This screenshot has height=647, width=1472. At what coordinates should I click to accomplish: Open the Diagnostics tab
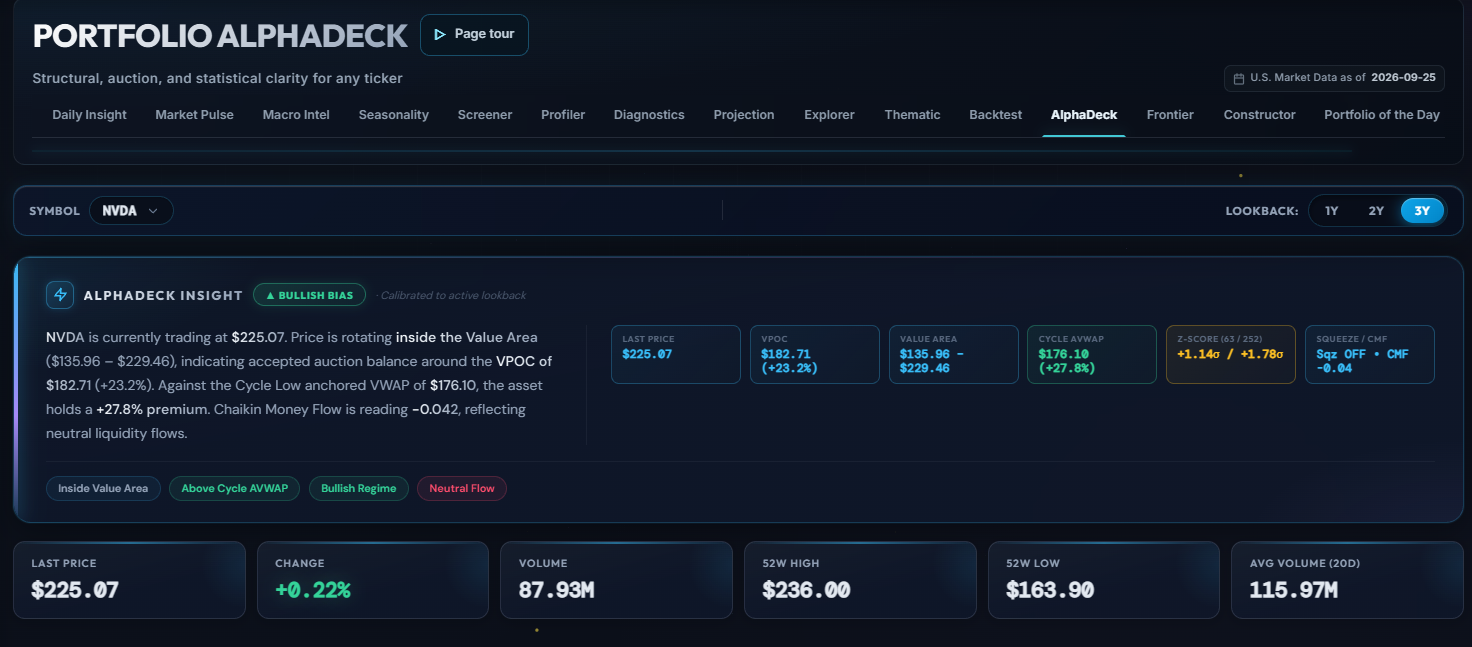(649, 115)
